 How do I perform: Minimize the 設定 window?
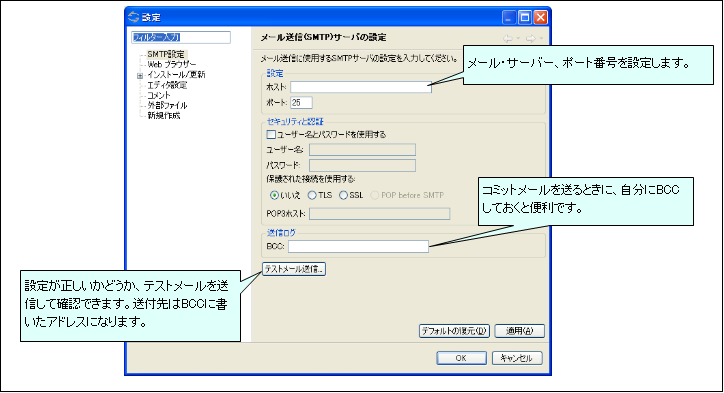click(x=509, y=18)
